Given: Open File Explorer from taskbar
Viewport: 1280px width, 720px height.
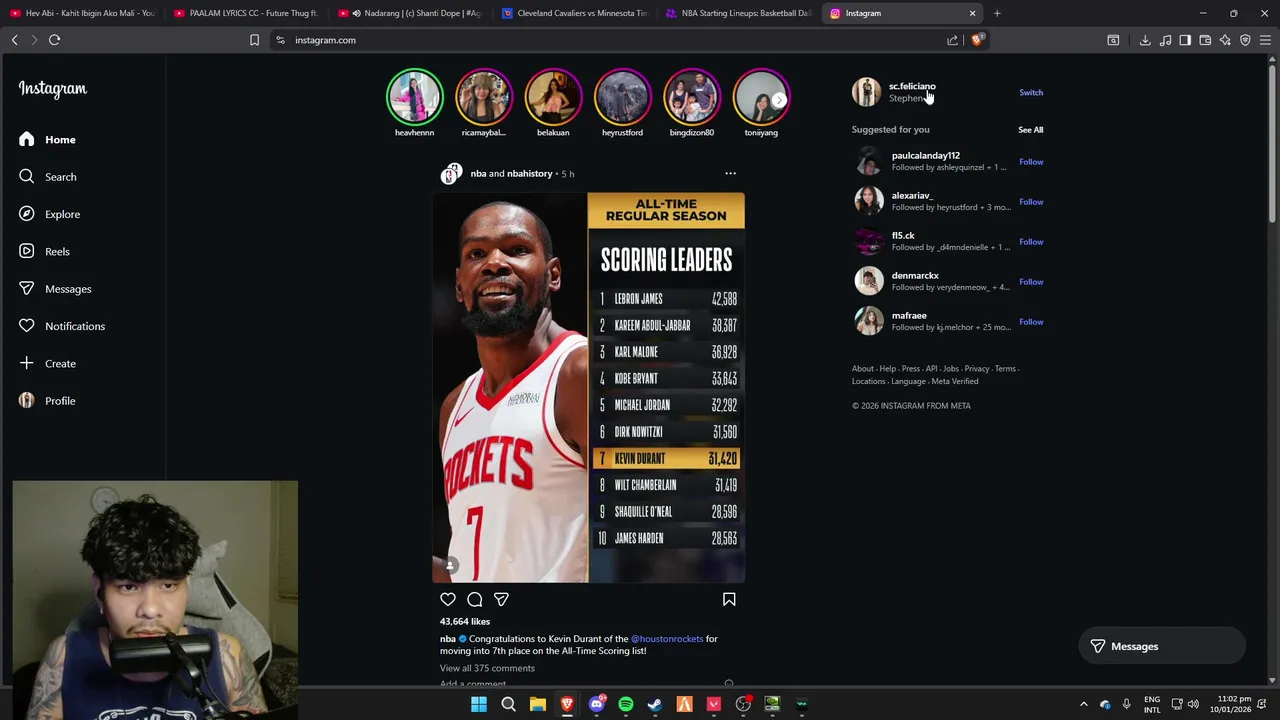Looking at the screenshot, I should tap(538, 705).
